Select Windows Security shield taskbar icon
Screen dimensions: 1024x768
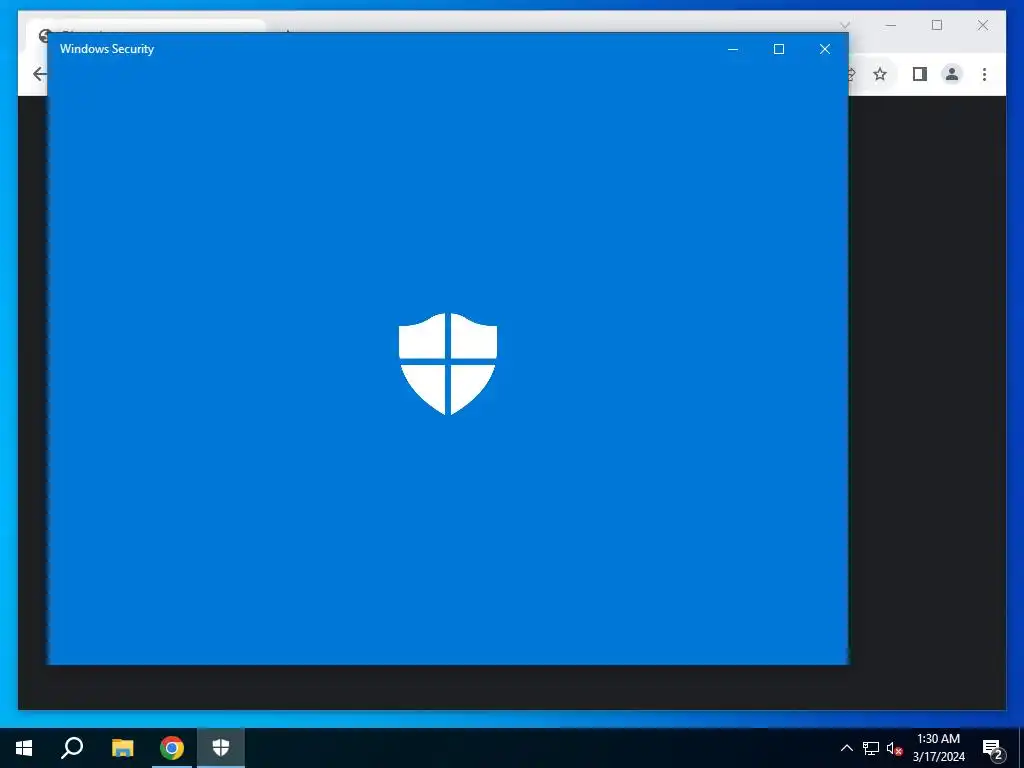221,748
